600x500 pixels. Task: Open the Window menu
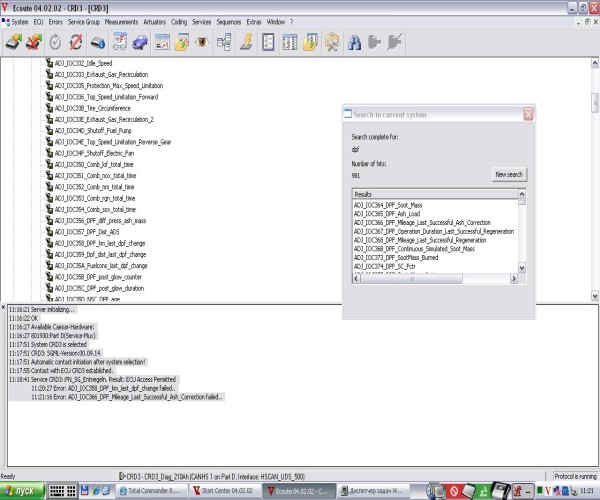[x=276, y=22]
